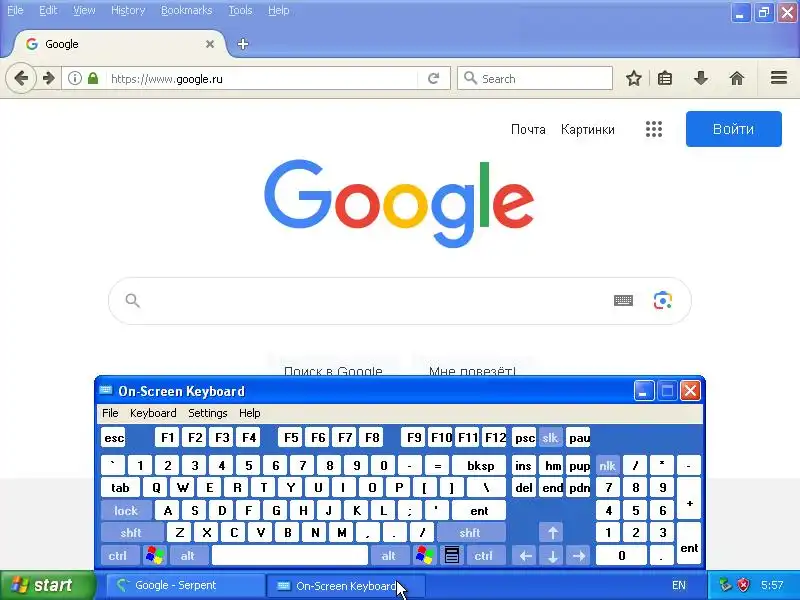Open the Bookmarks menu in browser

186,10
